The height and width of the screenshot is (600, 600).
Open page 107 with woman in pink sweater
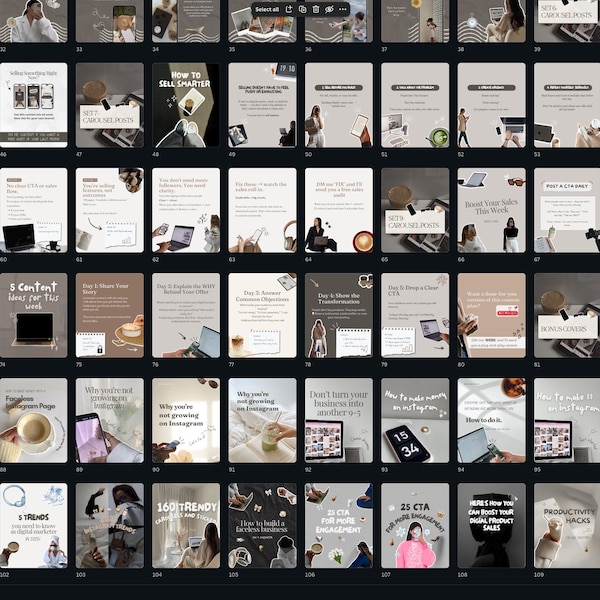click(415, 525)
